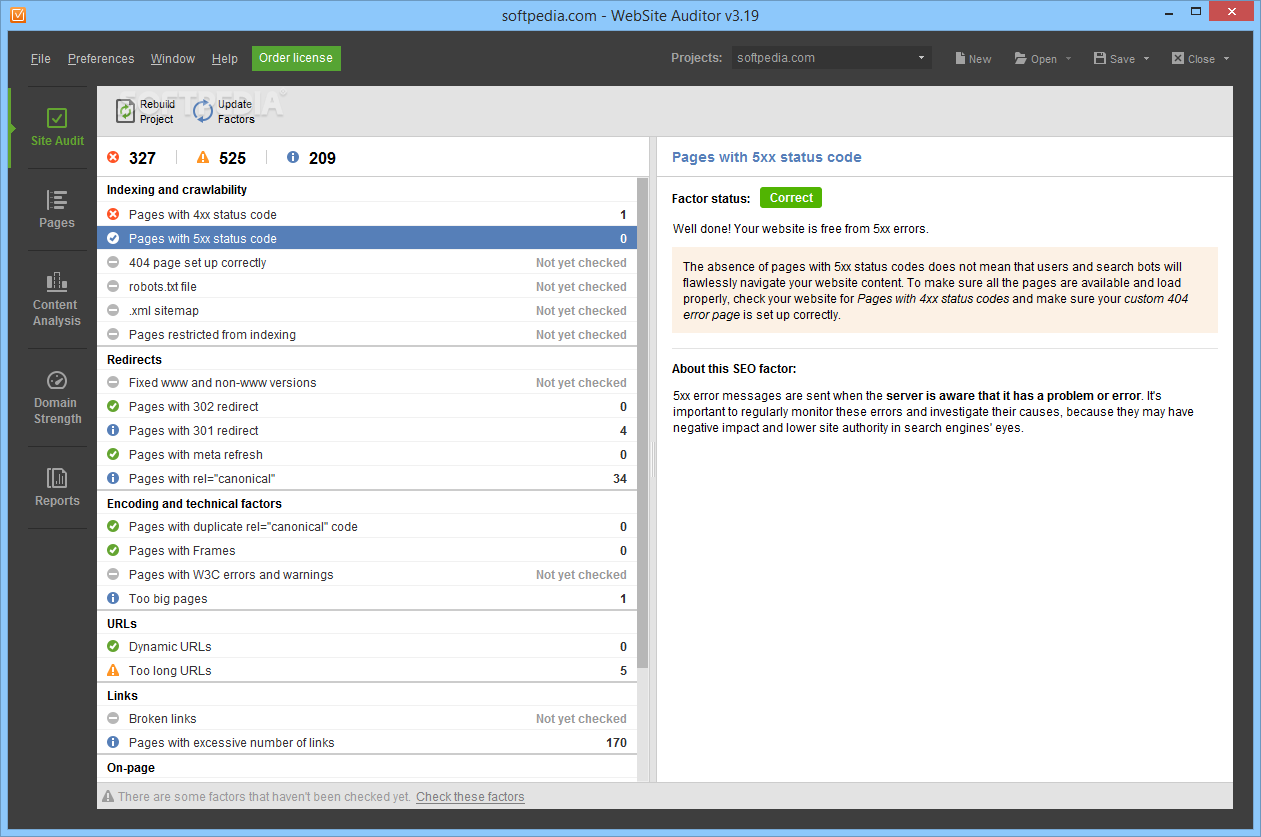Click the Save project disk icon
Screen dimensions: 1261x837
(1099, 58)
